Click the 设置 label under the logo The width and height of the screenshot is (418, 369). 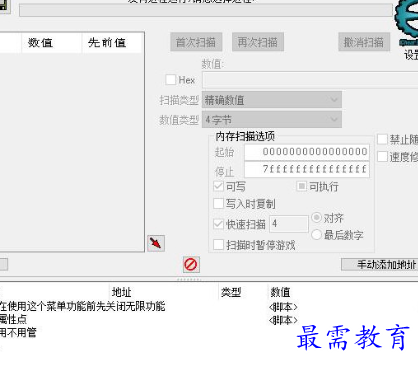tap(411, 55)
